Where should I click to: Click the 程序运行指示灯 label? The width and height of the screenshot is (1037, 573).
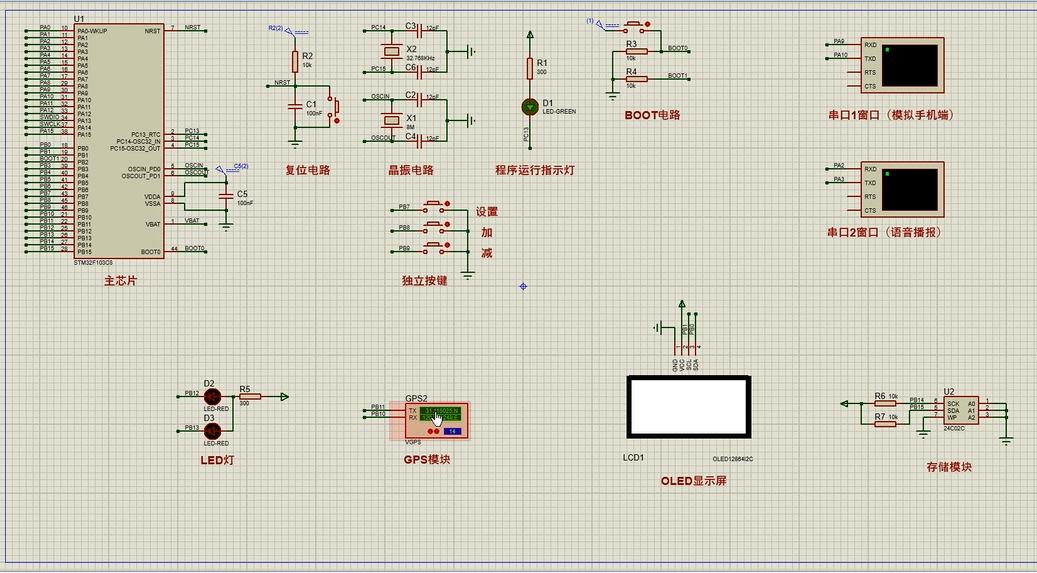click(x=535, y=170)
